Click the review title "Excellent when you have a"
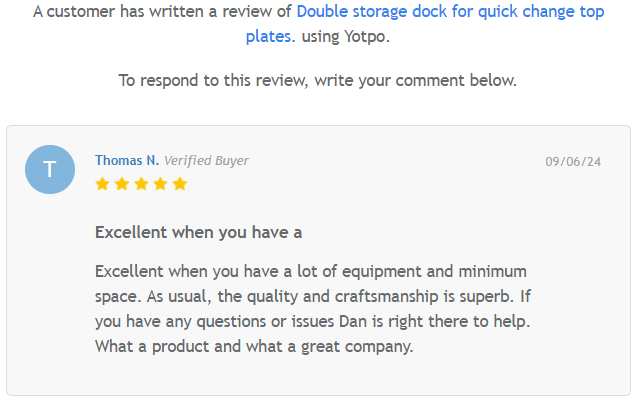638x401 pixels. pyautogui.click(x=198, y=232)
